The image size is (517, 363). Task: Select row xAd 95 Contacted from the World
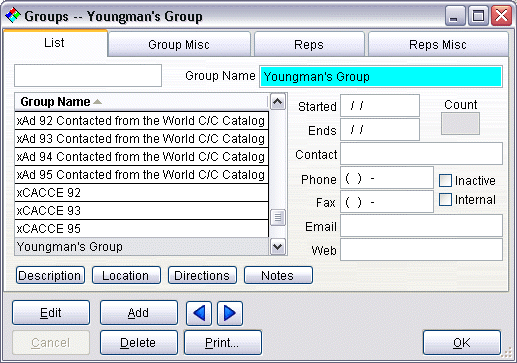(142, 174)
